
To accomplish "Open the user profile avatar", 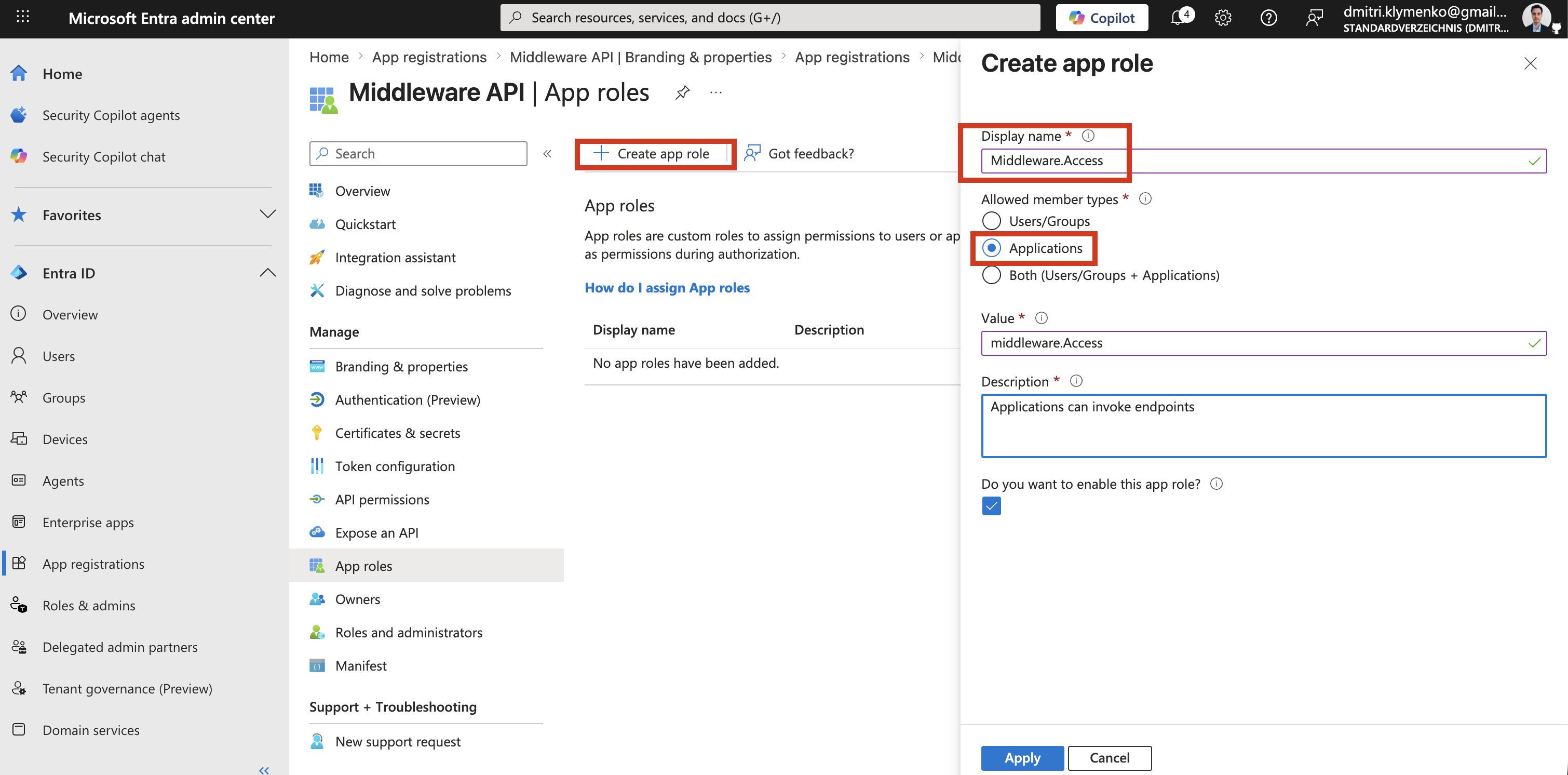I will (x=1537, y=18).
